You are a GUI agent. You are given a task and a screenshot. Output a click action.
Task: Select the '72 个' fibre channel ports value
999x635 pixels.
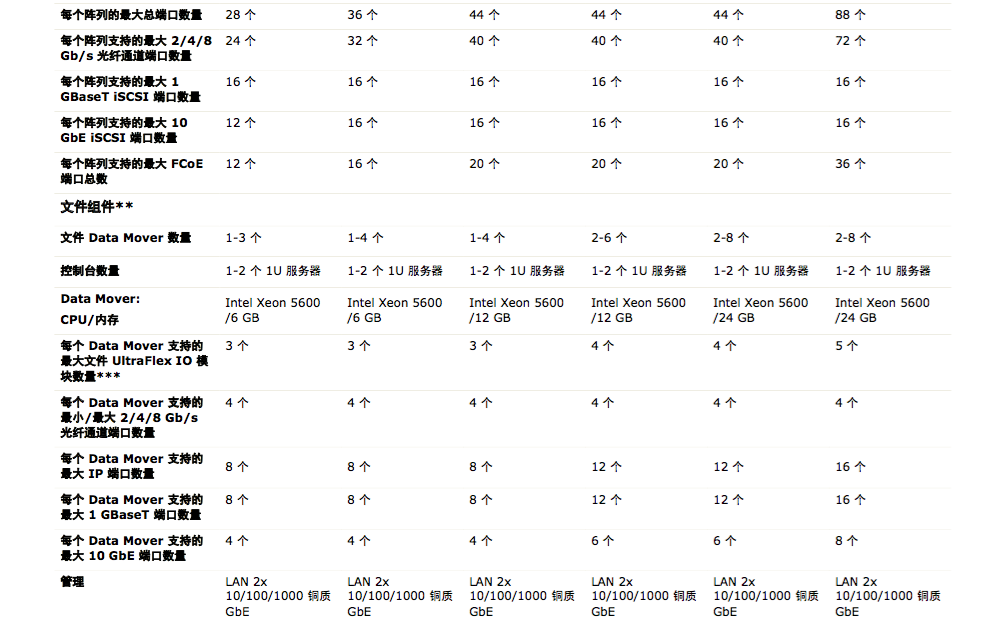850,41
